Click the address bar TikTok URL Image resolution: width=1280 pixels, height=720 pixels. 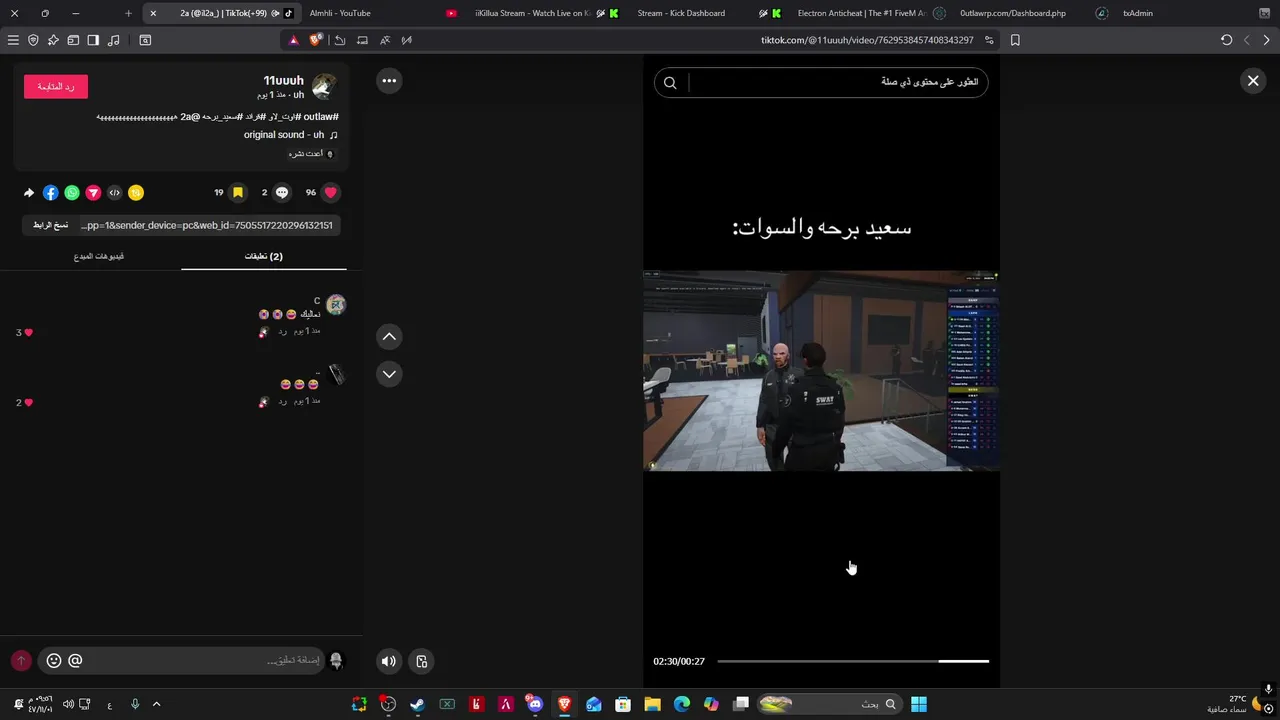pos(867,40)
